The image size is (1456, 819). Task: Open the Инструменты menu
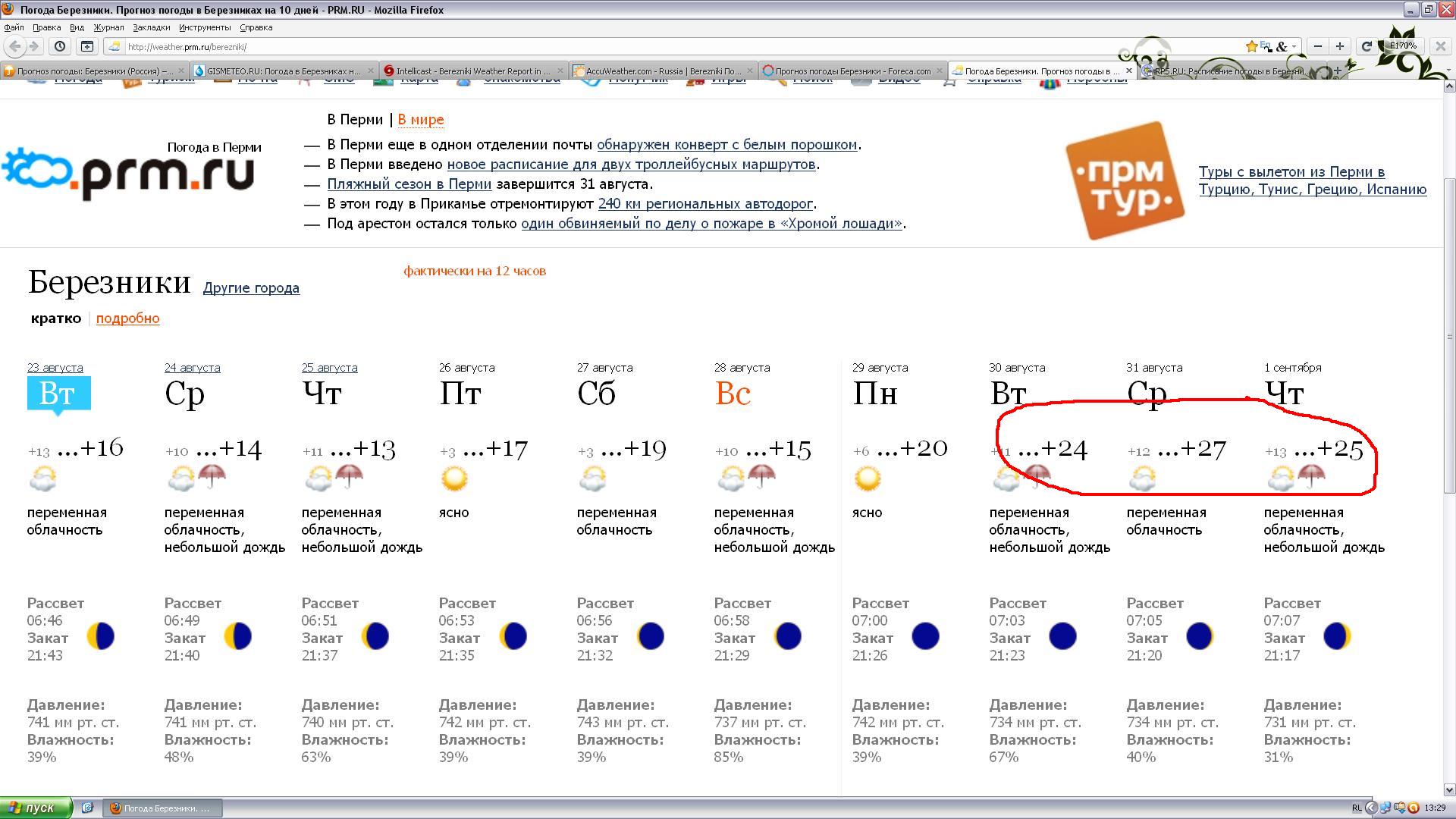(205, 27)
